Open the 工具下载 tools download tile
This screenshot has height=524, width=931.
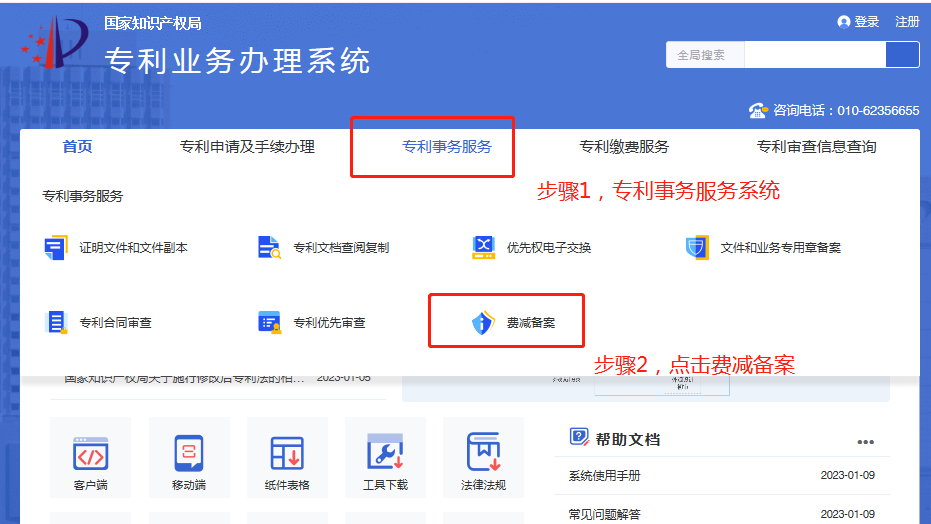coord(385,458)
